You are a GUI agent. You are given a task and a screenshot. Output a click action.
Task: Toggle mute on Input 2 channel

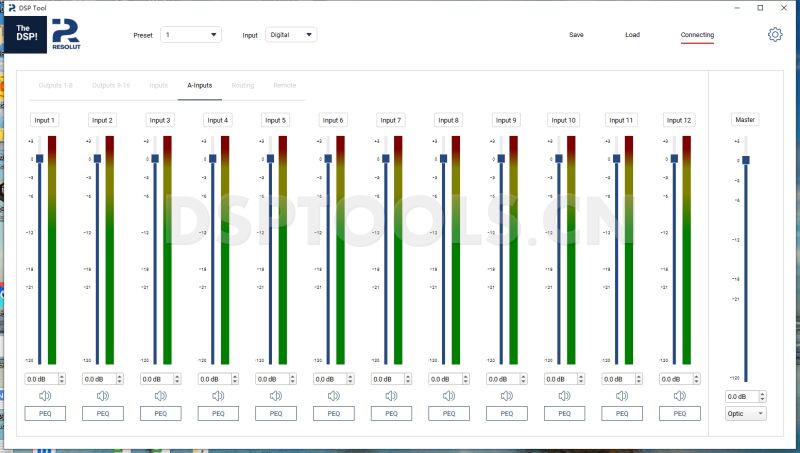103,396
